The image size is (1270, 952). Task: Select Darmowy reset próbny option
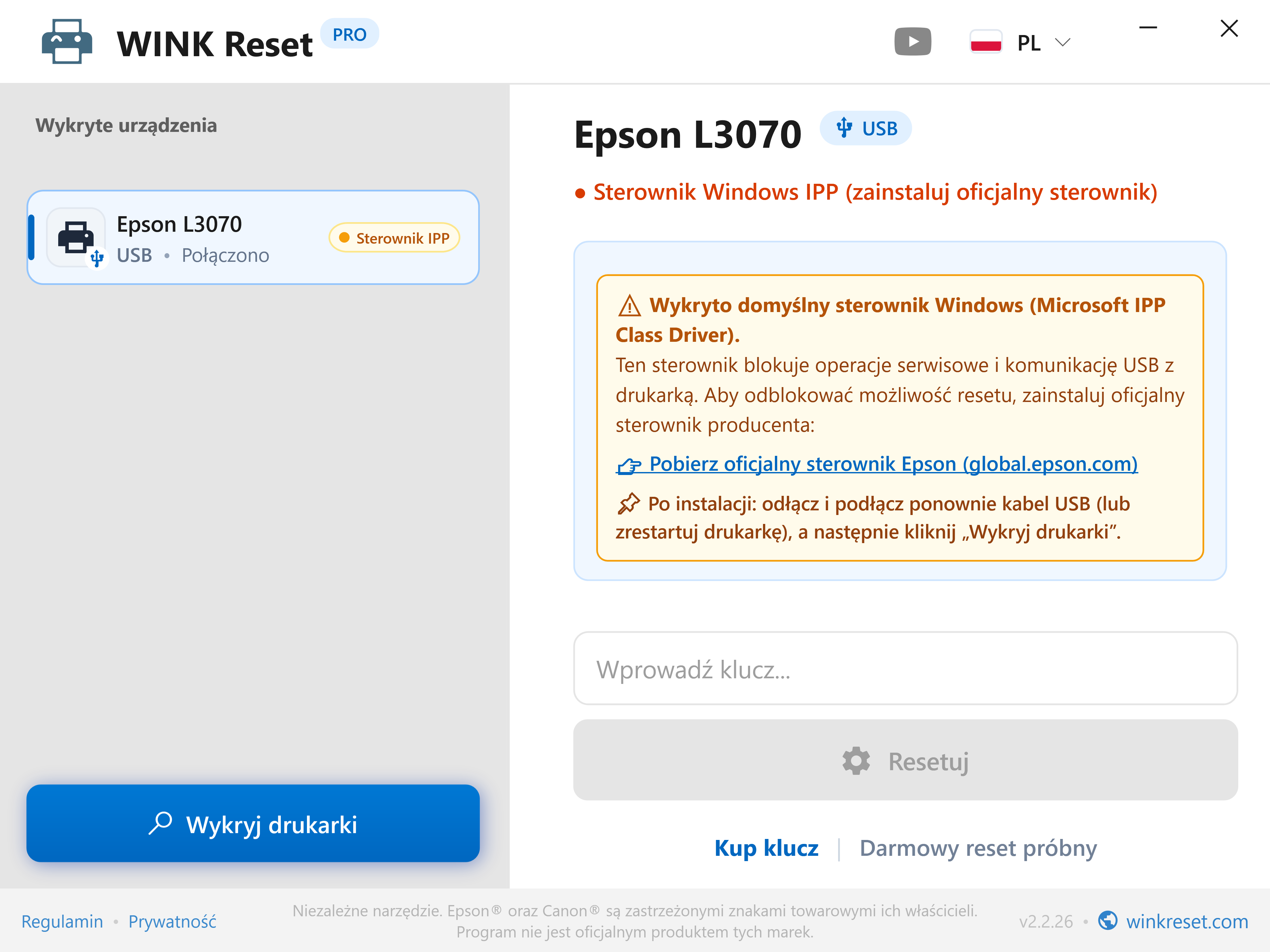[x=978, y=848]
